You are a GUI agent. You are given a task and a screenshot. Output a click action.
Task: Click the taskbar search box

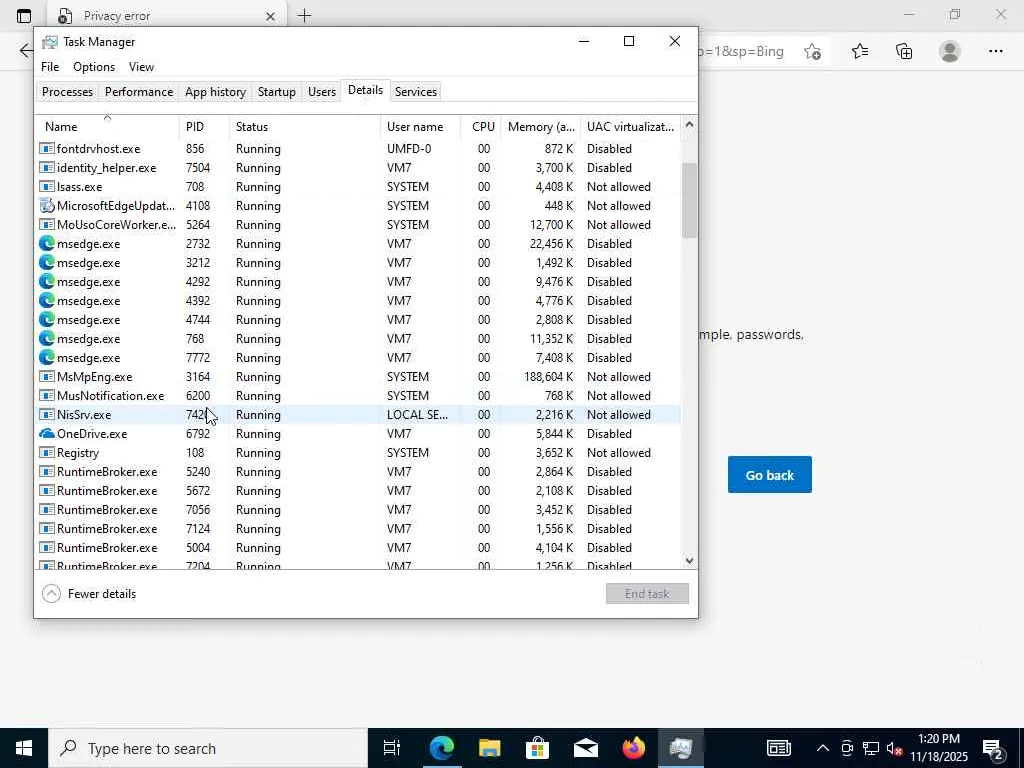click(208, 748)
